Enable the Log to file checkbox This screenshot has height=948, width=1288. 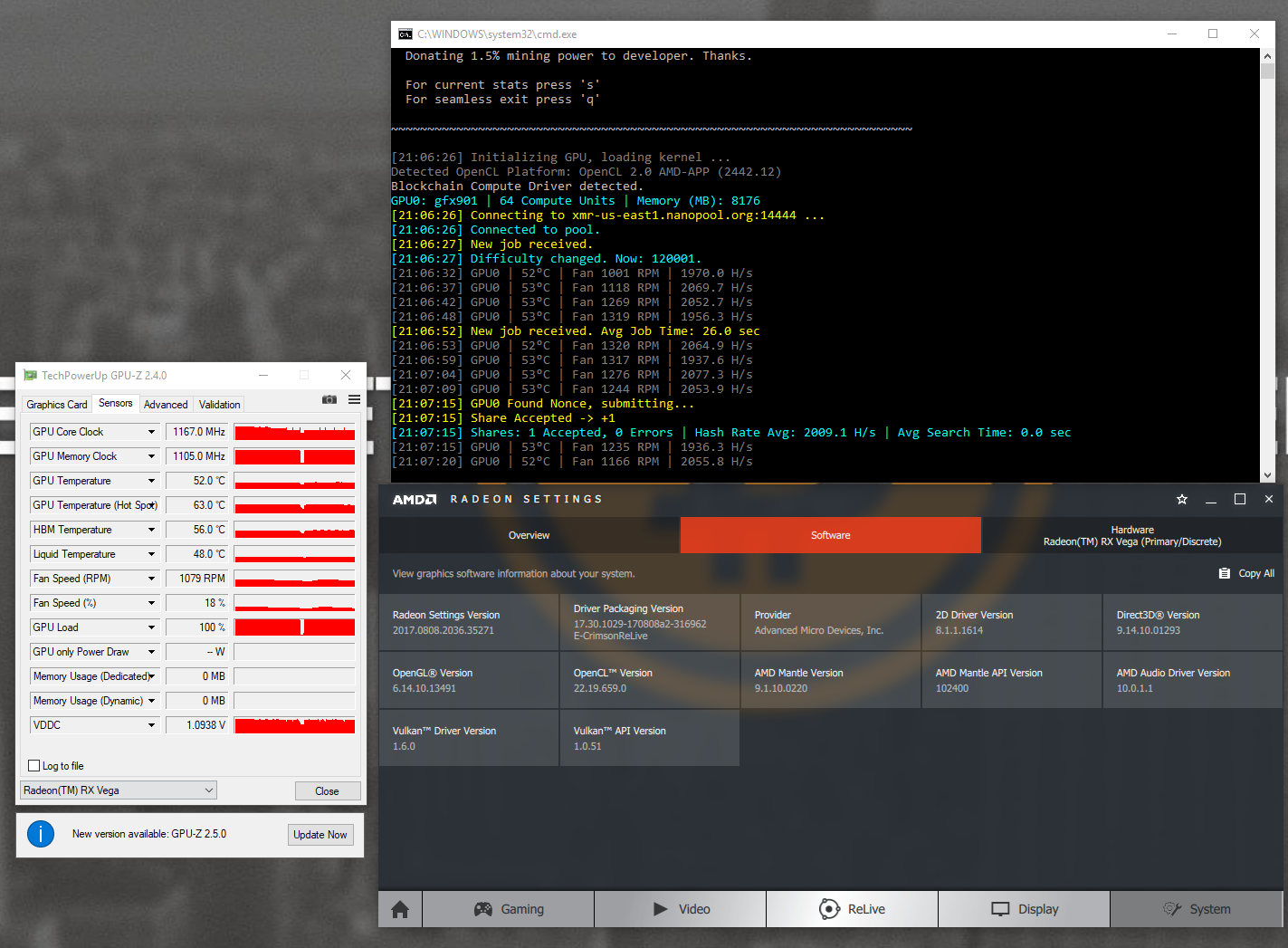click(x=34, y=765)
